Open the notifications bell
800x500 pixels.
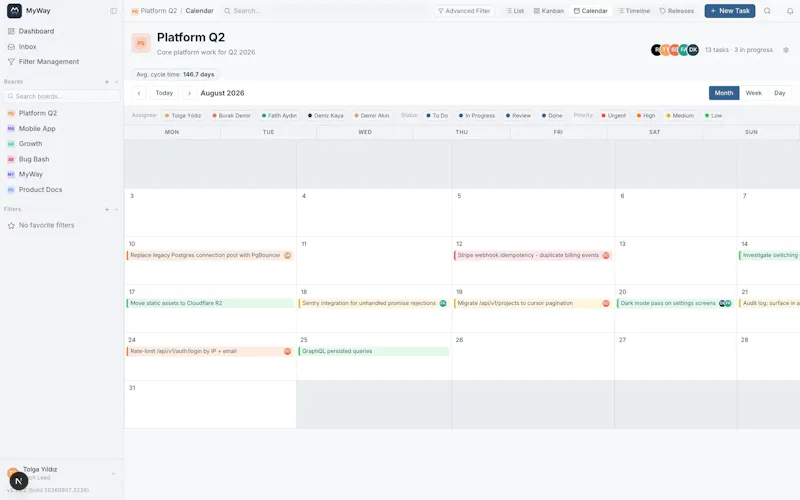(x=790, y=11)
